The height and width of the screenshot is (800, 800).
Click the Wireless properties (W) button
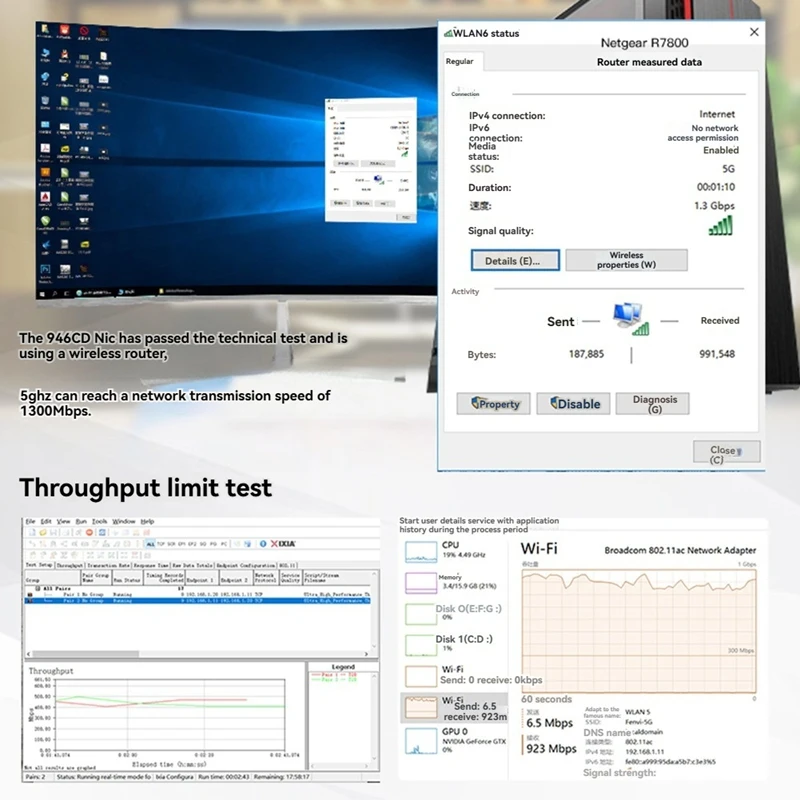pos(627,260)
